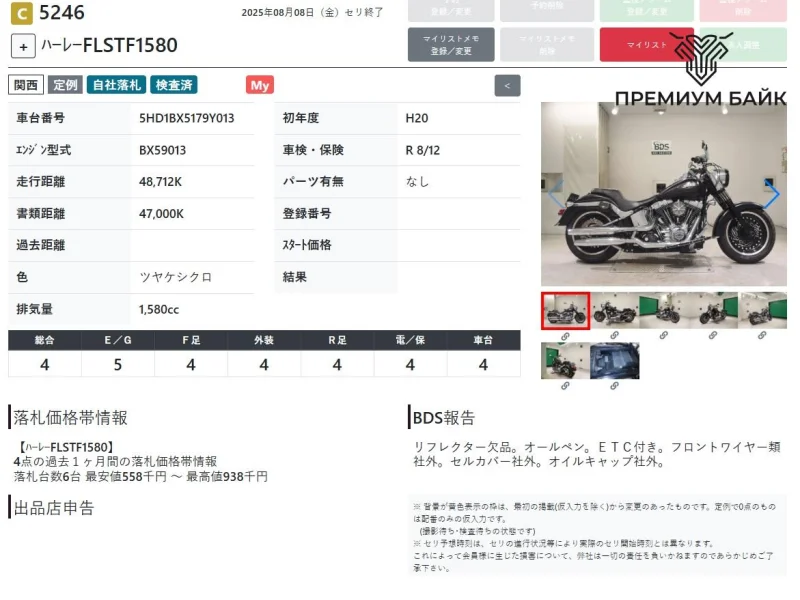Click the 自社落札 status tag
Image resolution: width=800 pixels, height=600 pixels.
click(x=116, y=85)
